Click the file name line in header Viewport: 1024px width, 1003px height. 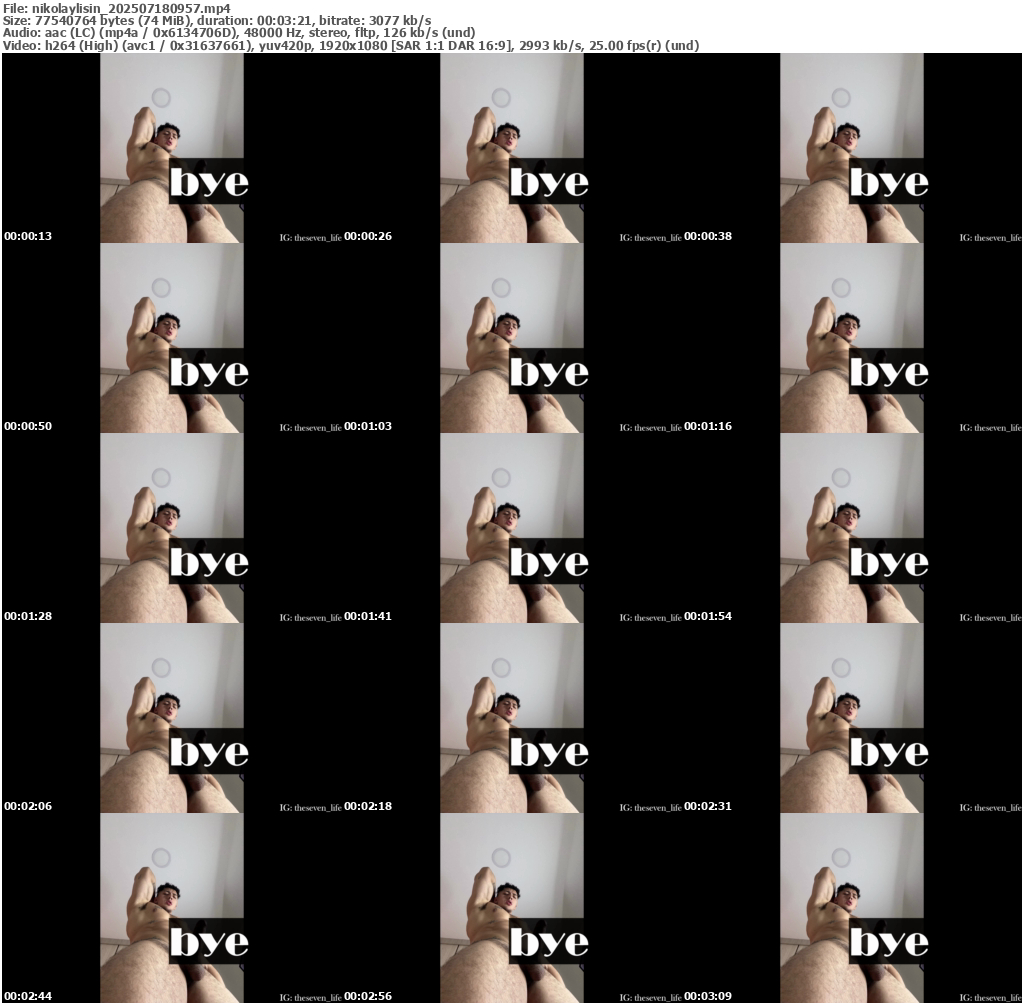(117, 9)
